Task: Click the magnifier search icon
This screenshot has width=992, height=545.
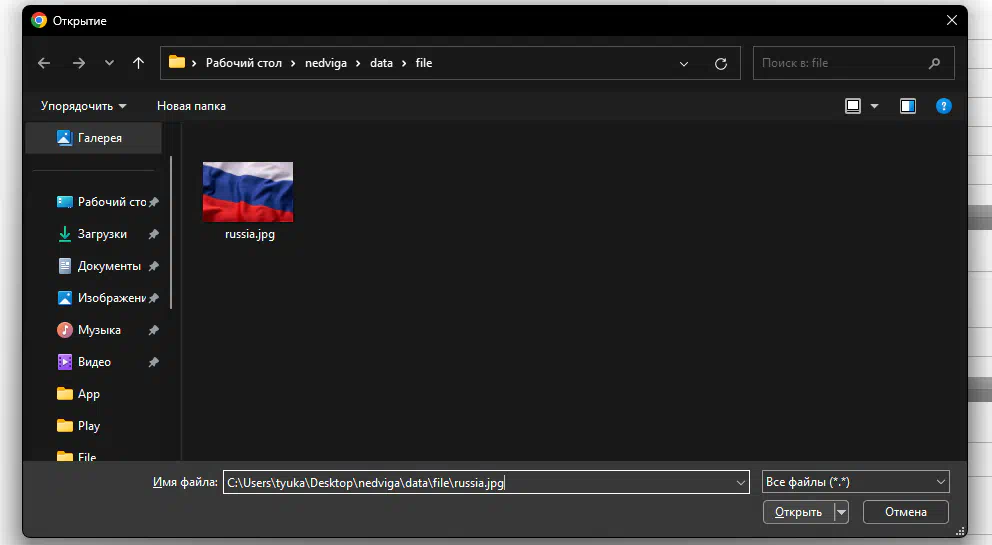Action: 934,63
